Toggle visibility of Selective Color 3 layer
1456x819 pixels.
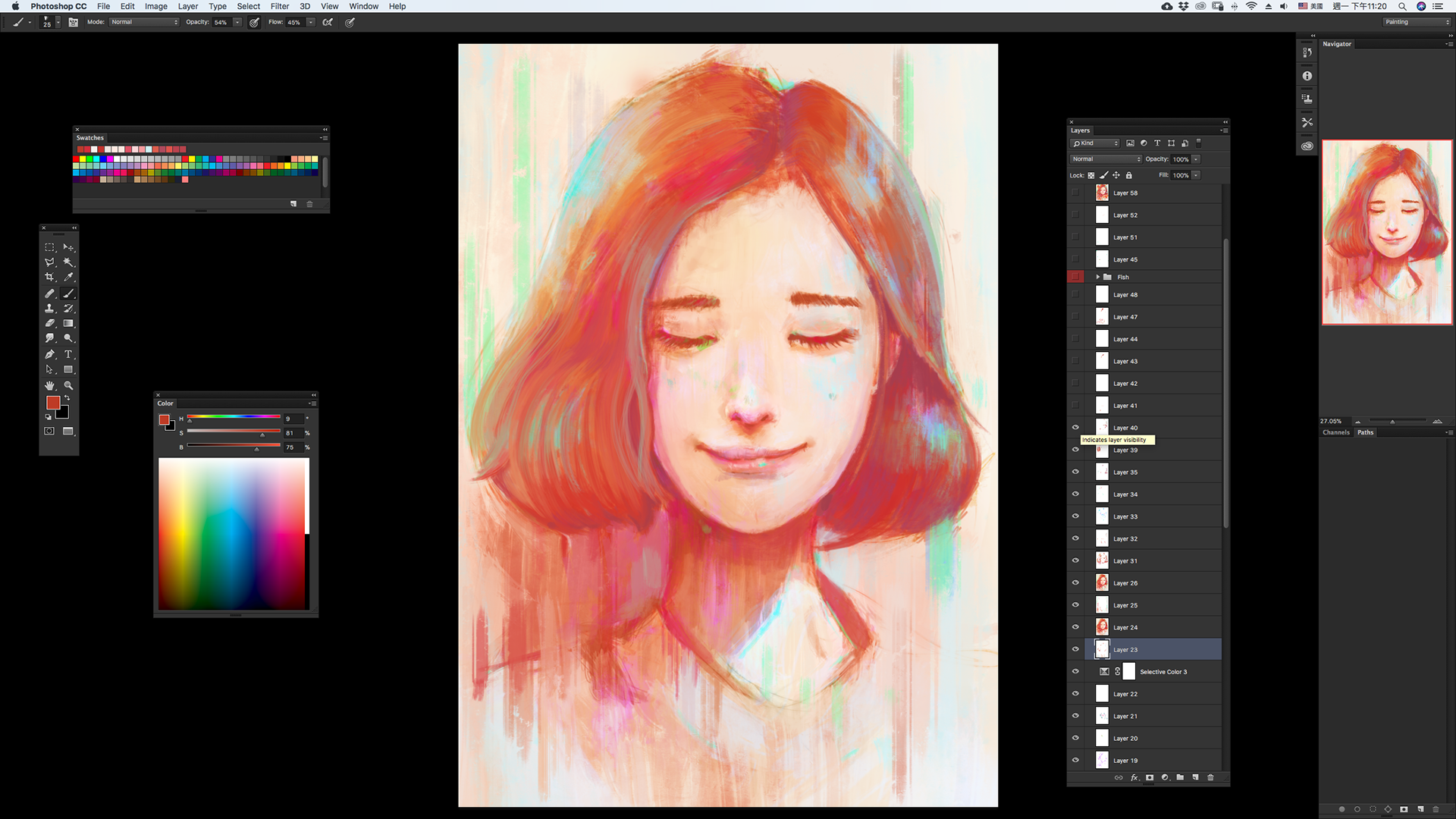(x=1075, y=672)
